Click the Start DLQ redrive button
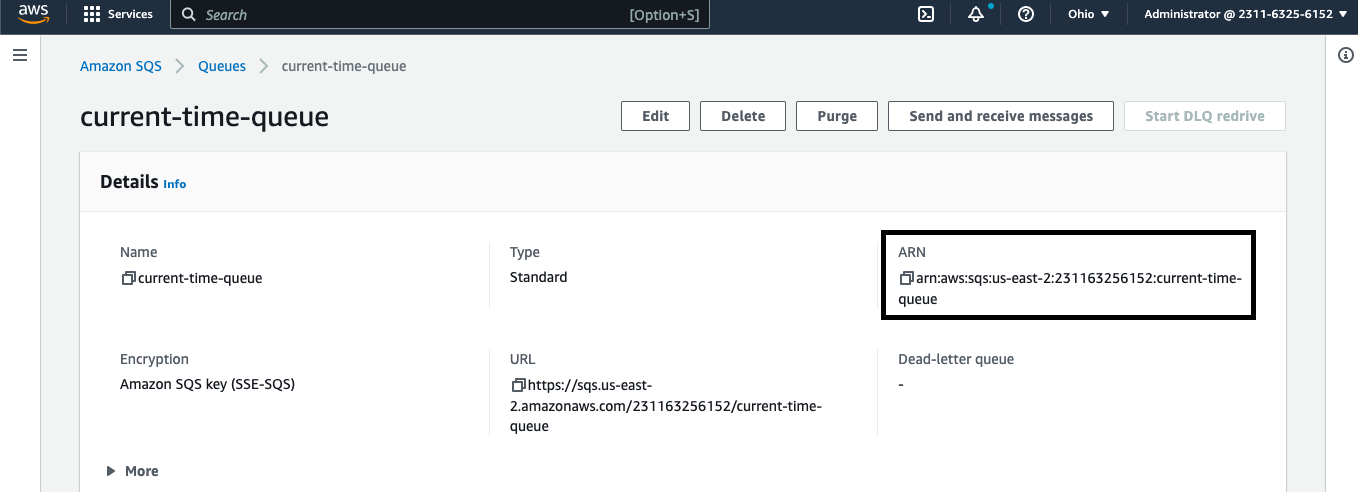Screen dimensions: 1358x492 1205,116
